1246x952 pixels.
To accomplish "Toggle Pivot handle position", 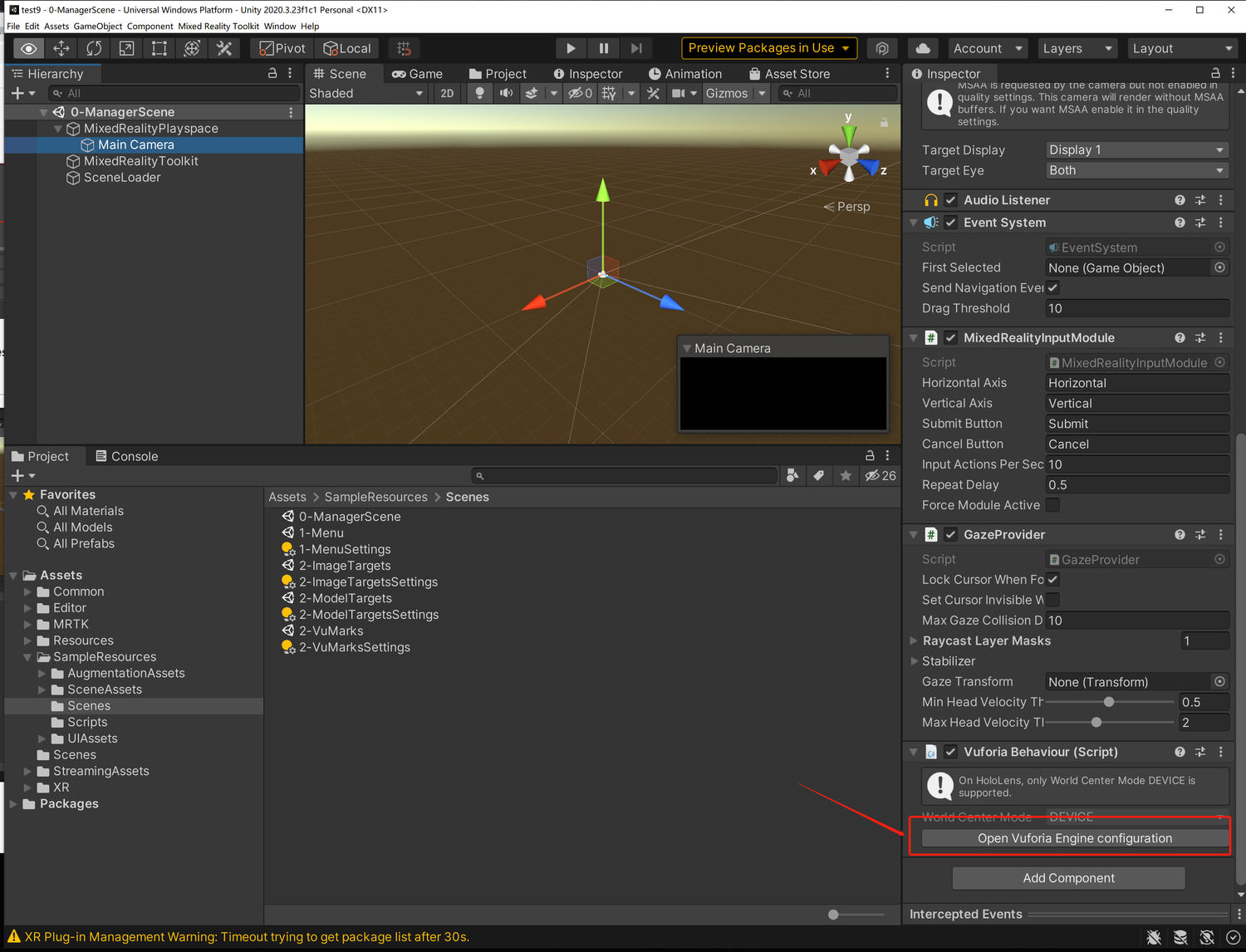I will pos(282,48).
